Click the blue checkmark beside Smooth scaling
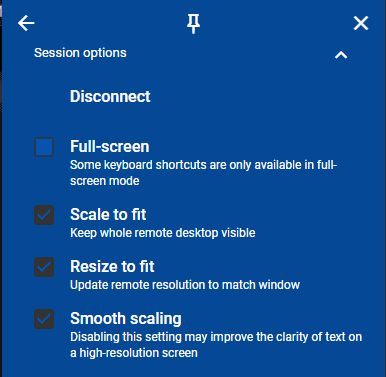Viewport: 386px width, 377px height. pyautogui.click(x=44, y=319)
